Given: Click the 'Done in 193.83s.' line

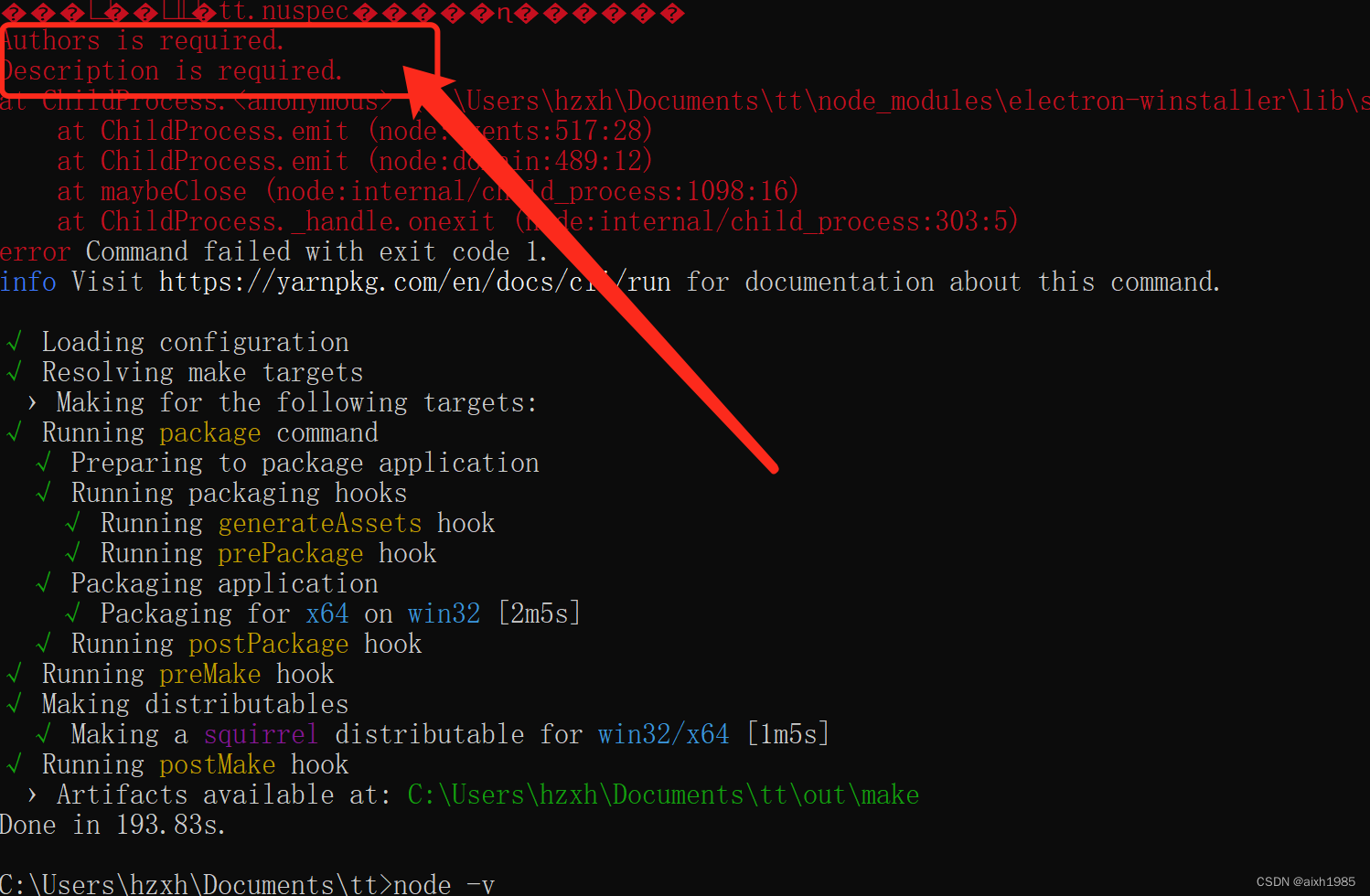Looking at the screenshot, I should point(112,825).
